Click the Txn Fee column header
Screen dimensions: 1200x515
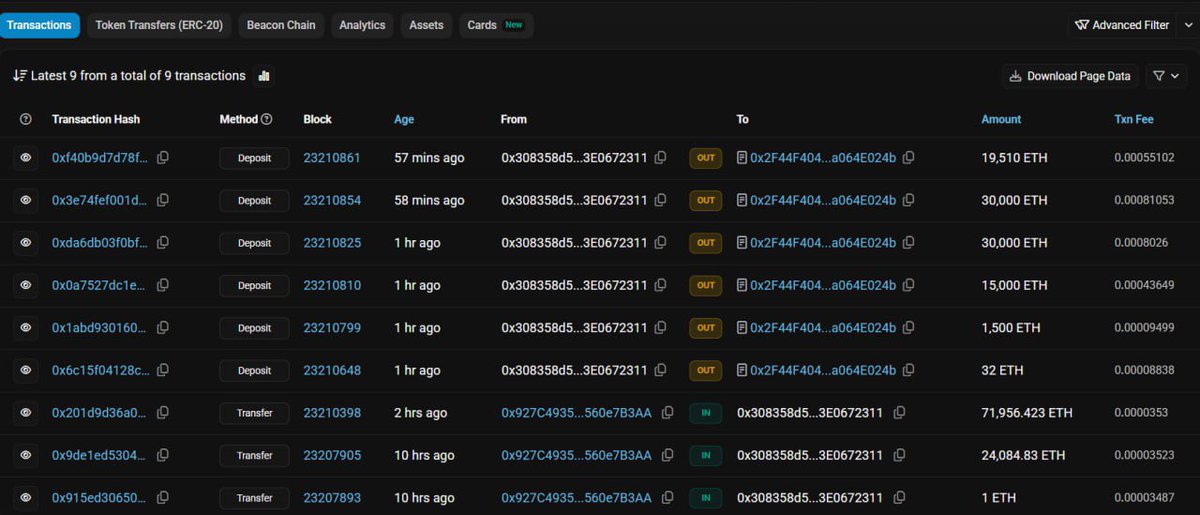pos(1134,119)
